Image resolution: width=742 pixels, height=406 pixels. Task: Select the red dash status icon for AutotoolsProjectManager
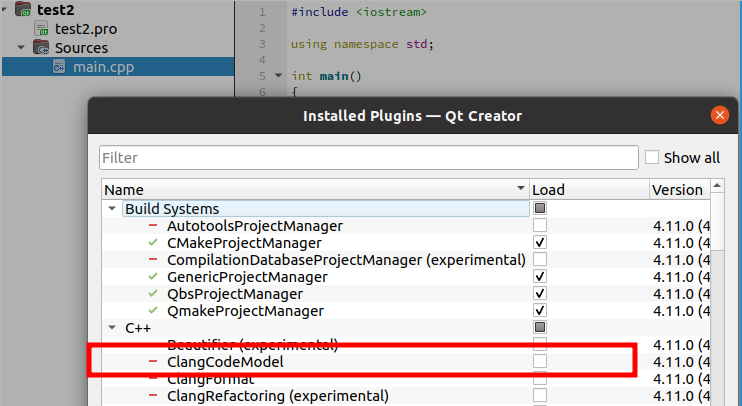coord(153,225)
